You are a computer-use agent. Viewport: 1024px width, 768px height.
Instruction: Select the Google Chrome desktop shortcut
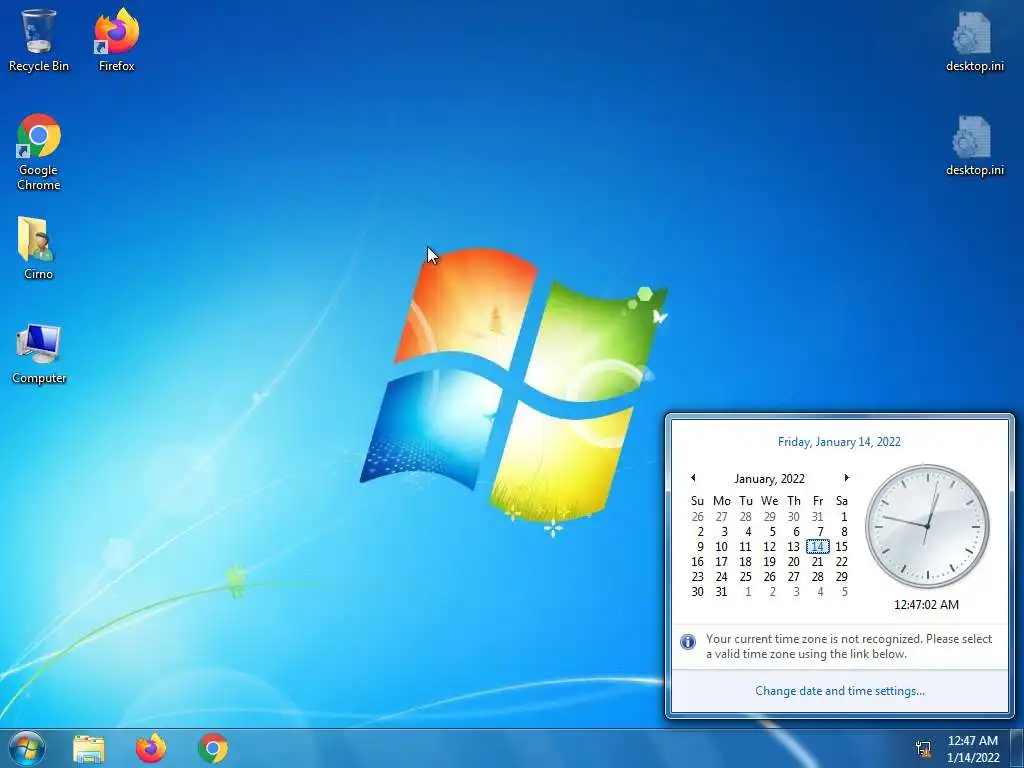39,152
